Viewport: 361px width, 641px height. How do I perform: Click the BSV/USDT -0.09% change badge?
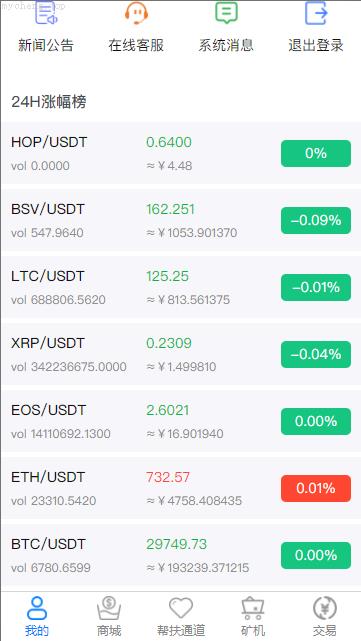(x=316, y=220)
